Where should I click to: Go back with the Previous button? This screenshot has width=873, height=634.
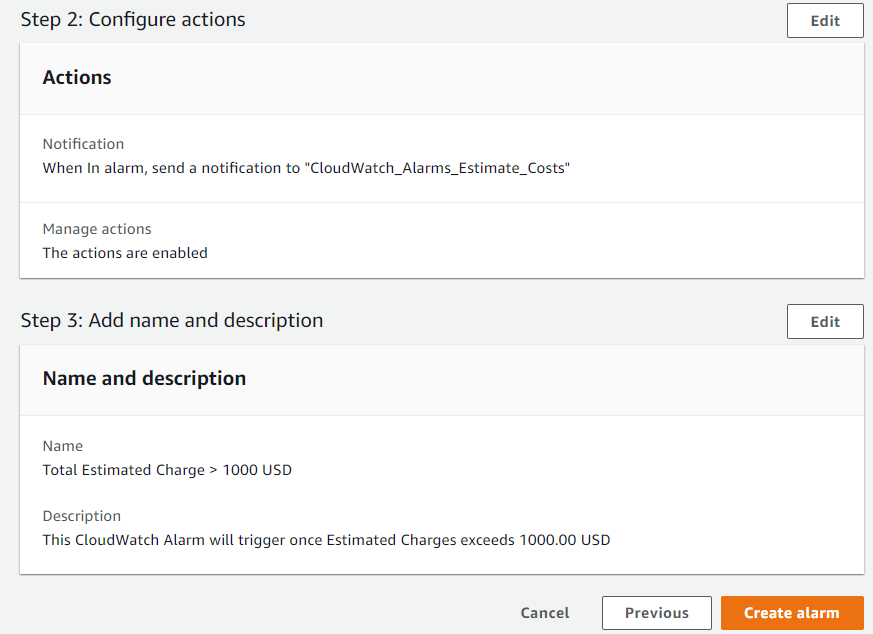(656, 613)
